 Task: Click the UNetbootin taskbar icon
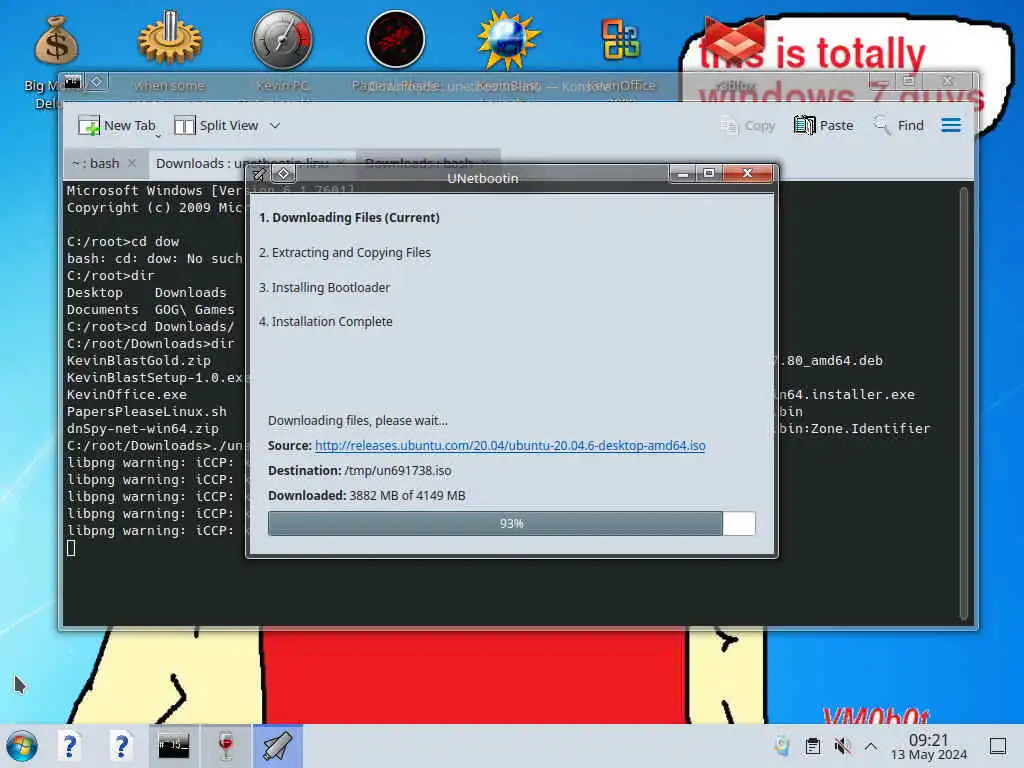[x=278, y=746]
